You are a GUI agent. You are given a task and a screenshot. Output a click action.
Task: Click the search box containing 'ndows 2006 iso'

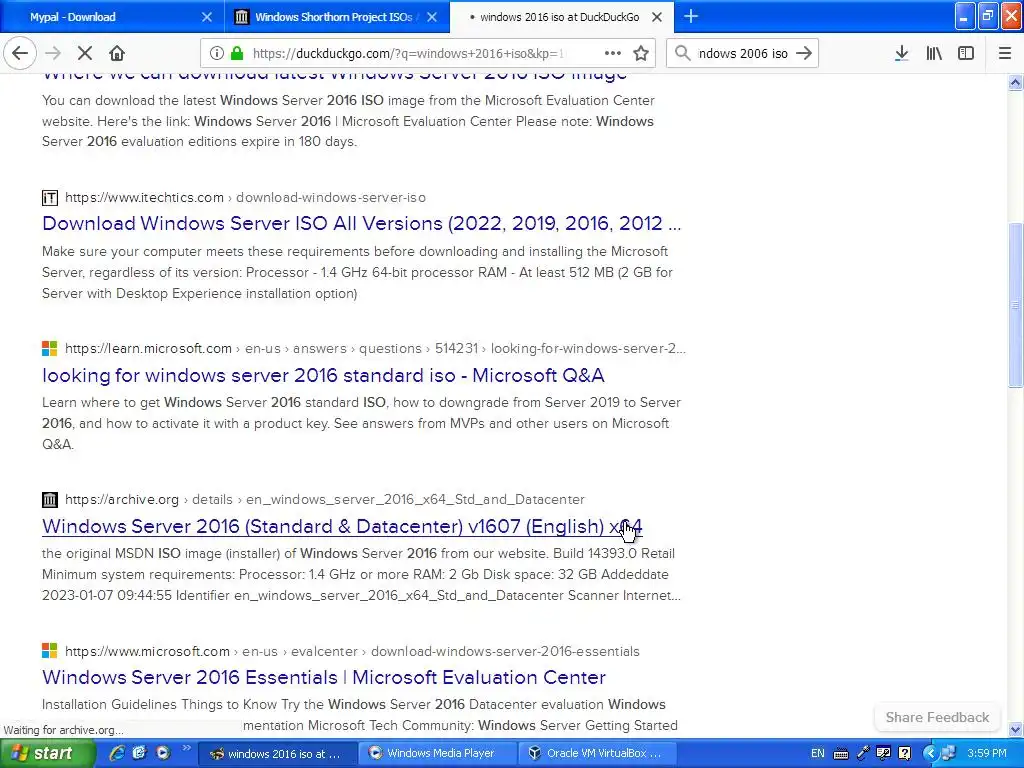tap(743, 54)
